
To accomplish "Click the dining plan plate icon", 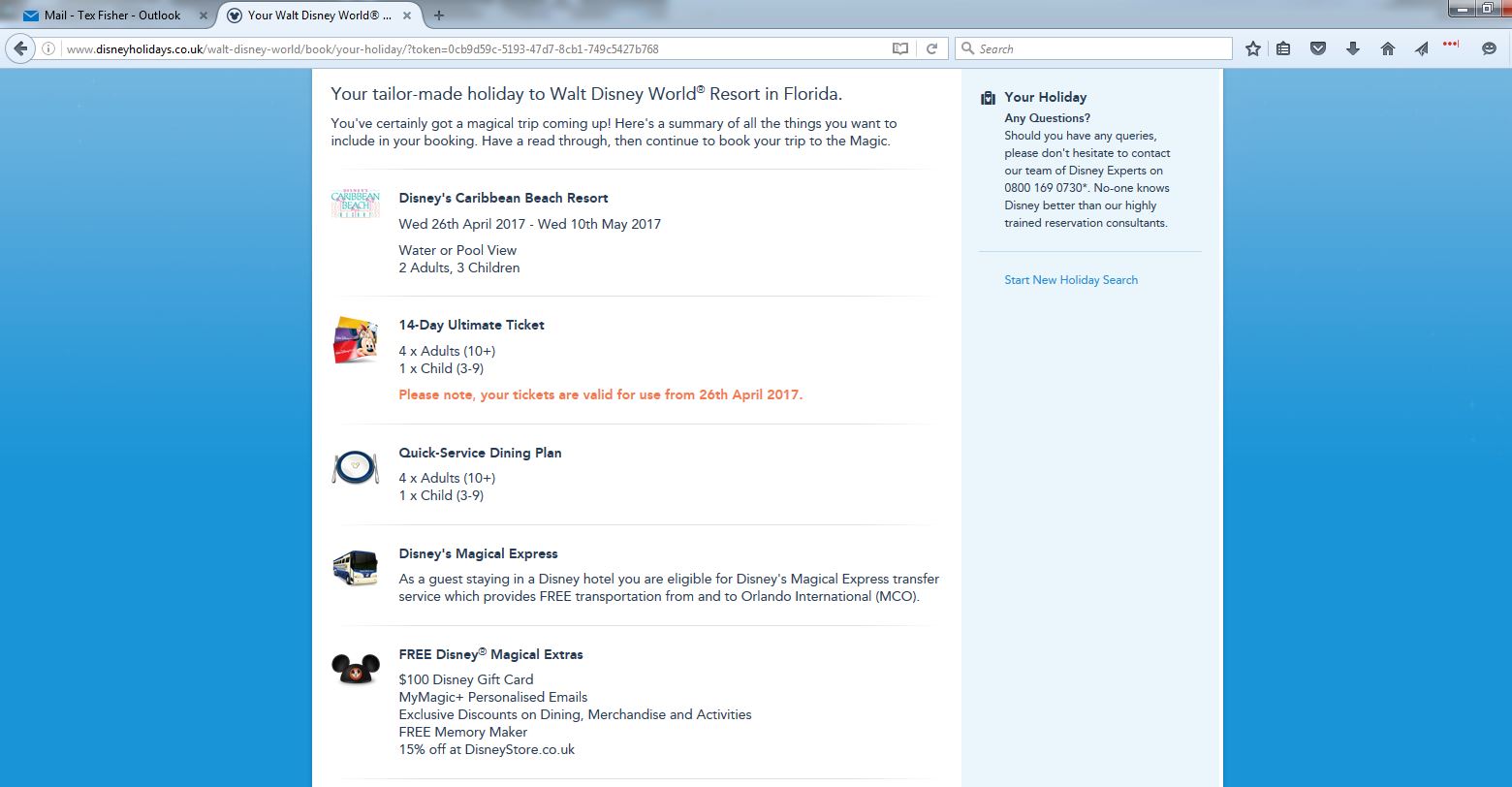I will (355, 467).
